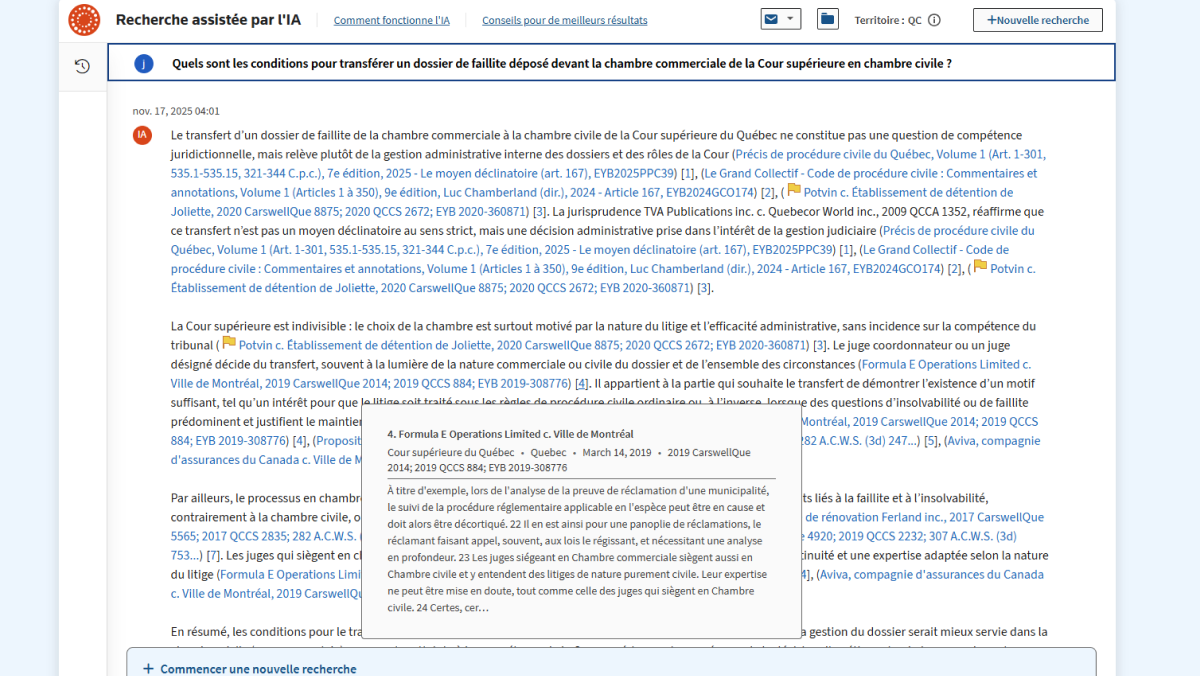This screenshot has width=1200, height=676.
Task: Click the query text in the question bar
Action: tap(561, 63)
